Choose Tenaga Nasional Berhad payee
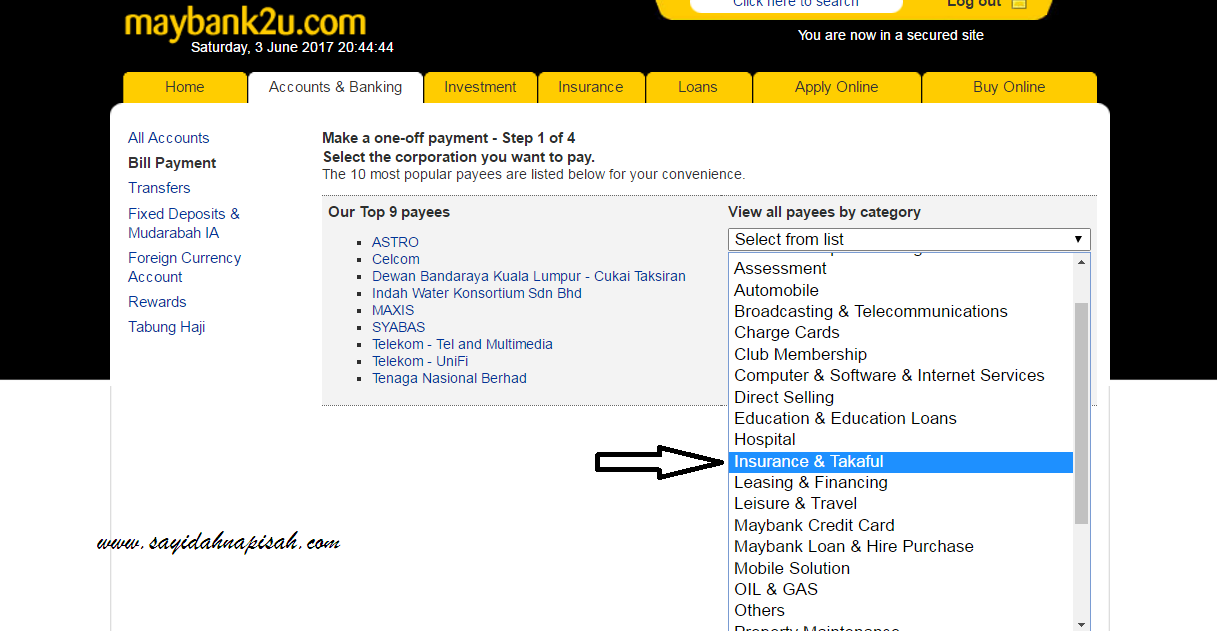 tap(449, 378)
